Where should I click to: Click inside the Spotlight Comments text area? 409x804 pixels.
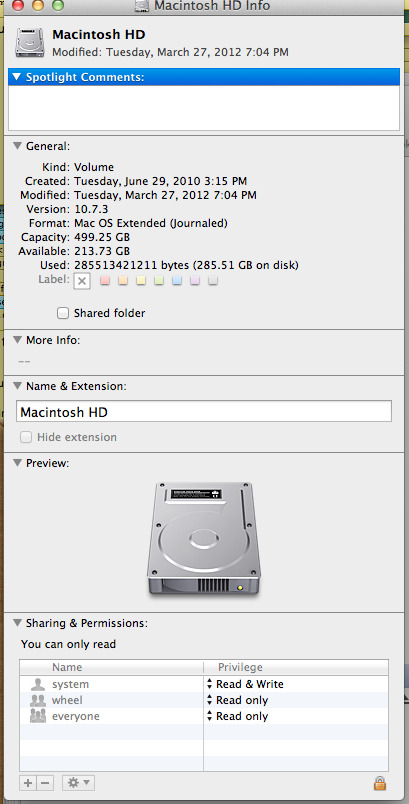[204, 108]
